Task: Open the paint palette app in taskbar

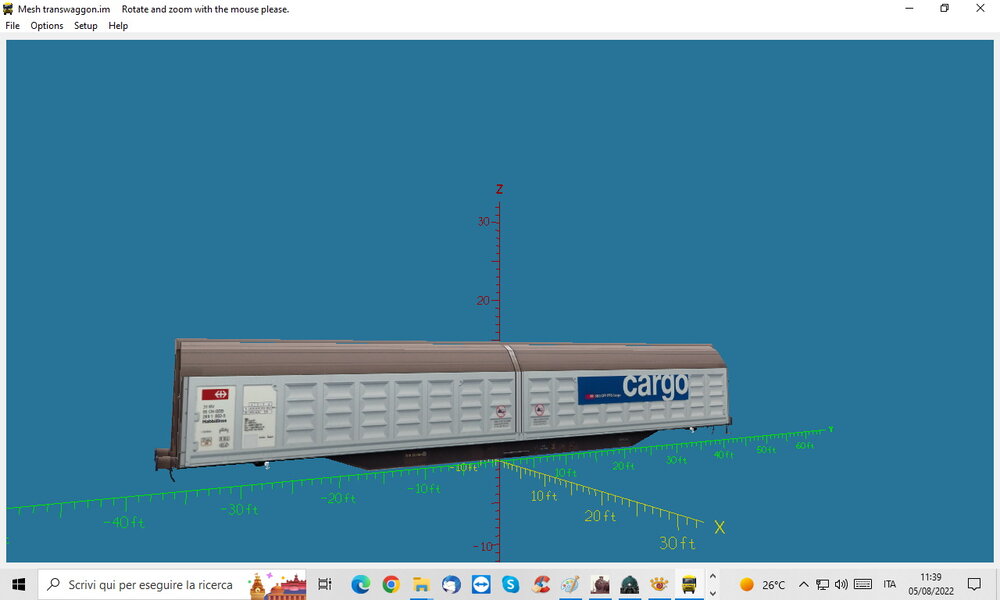Action: click(570, 584)
